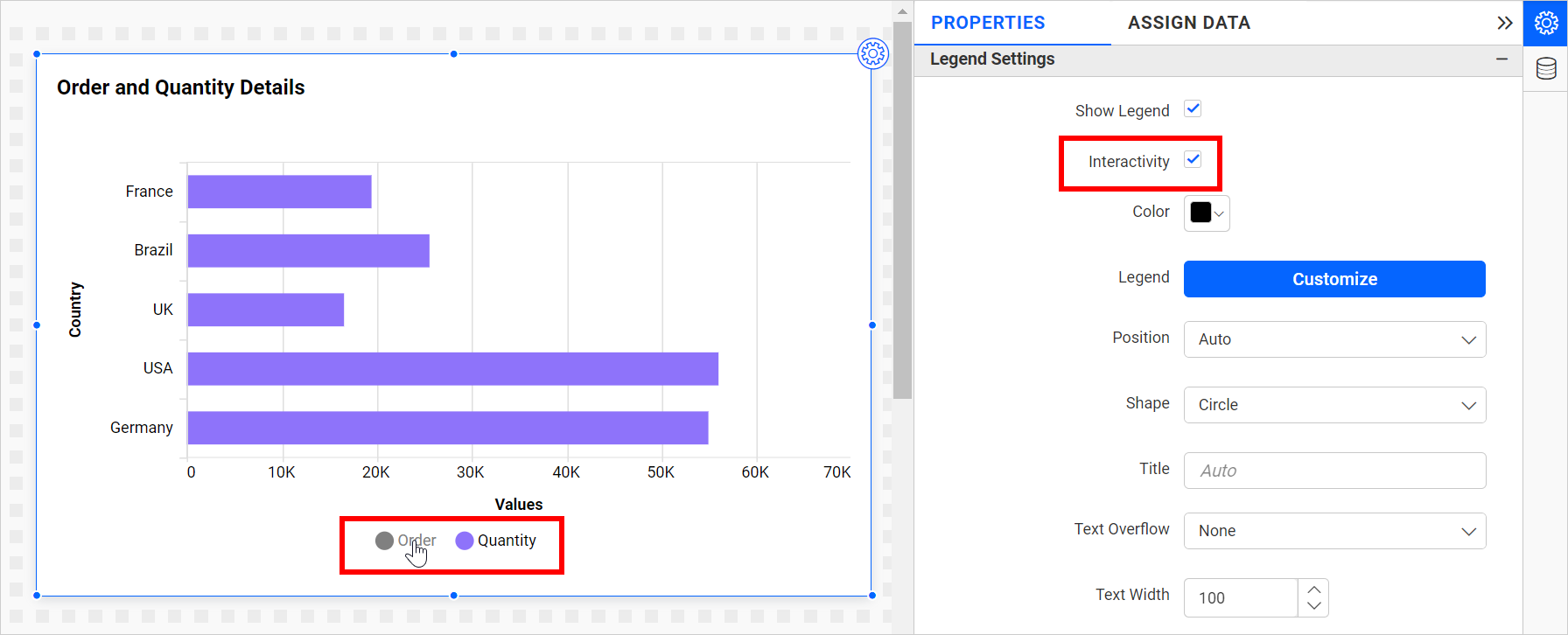Click the Quantity legend circle marker
The width and height of the screenshot is (1568, 635).
(465, 541)
